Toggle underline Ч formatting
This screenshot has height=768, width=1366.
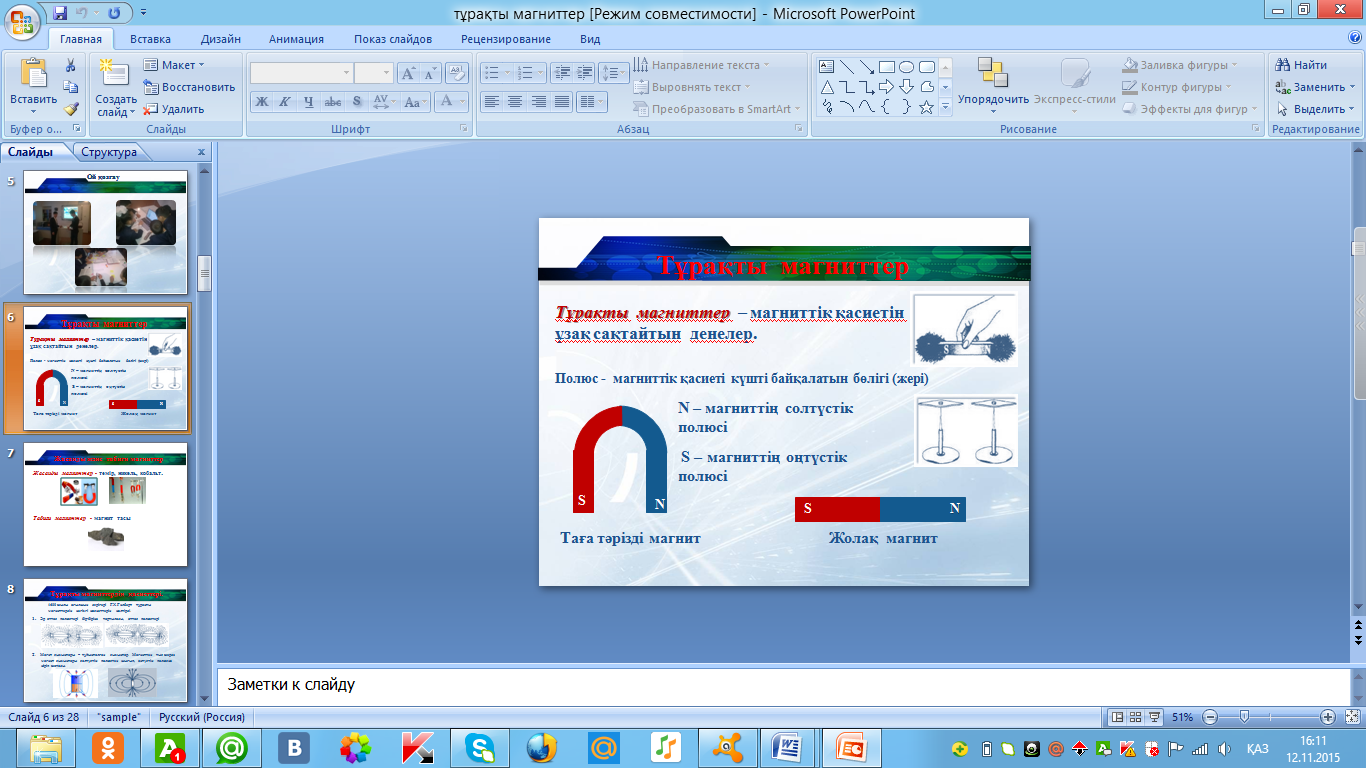(x=309, y=101)
